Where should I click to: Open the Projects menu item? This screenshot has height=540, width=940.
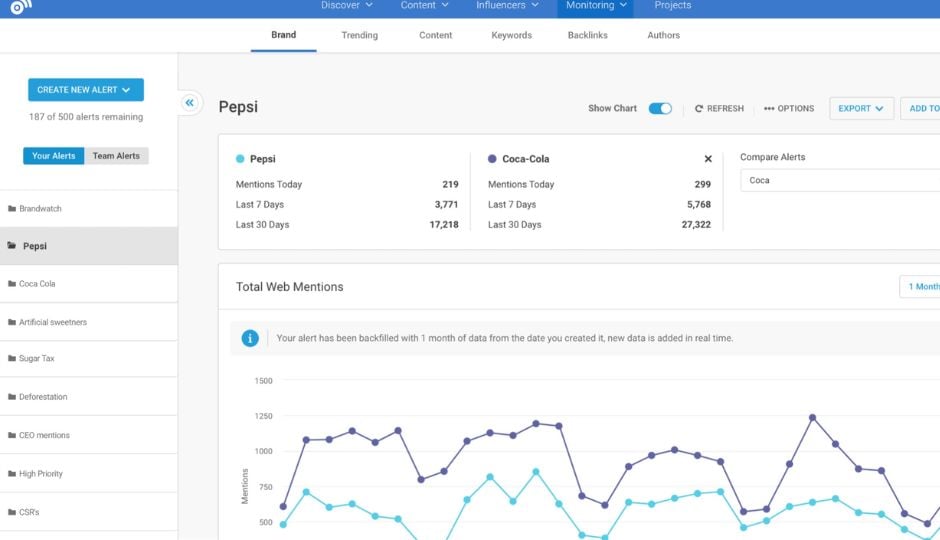click(x=673, y=5)
